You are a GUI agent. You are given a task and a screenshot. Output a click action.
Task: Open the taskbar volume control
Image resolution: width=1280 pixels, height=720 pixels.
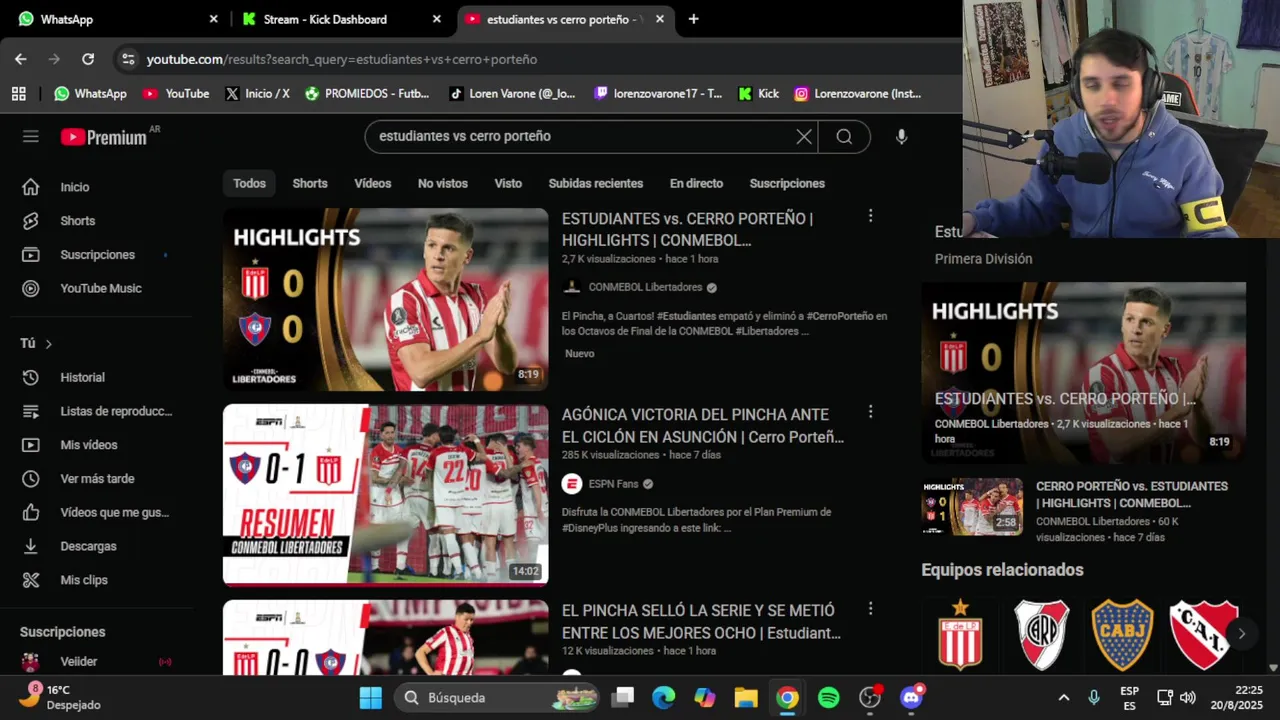click(1188, 698)
